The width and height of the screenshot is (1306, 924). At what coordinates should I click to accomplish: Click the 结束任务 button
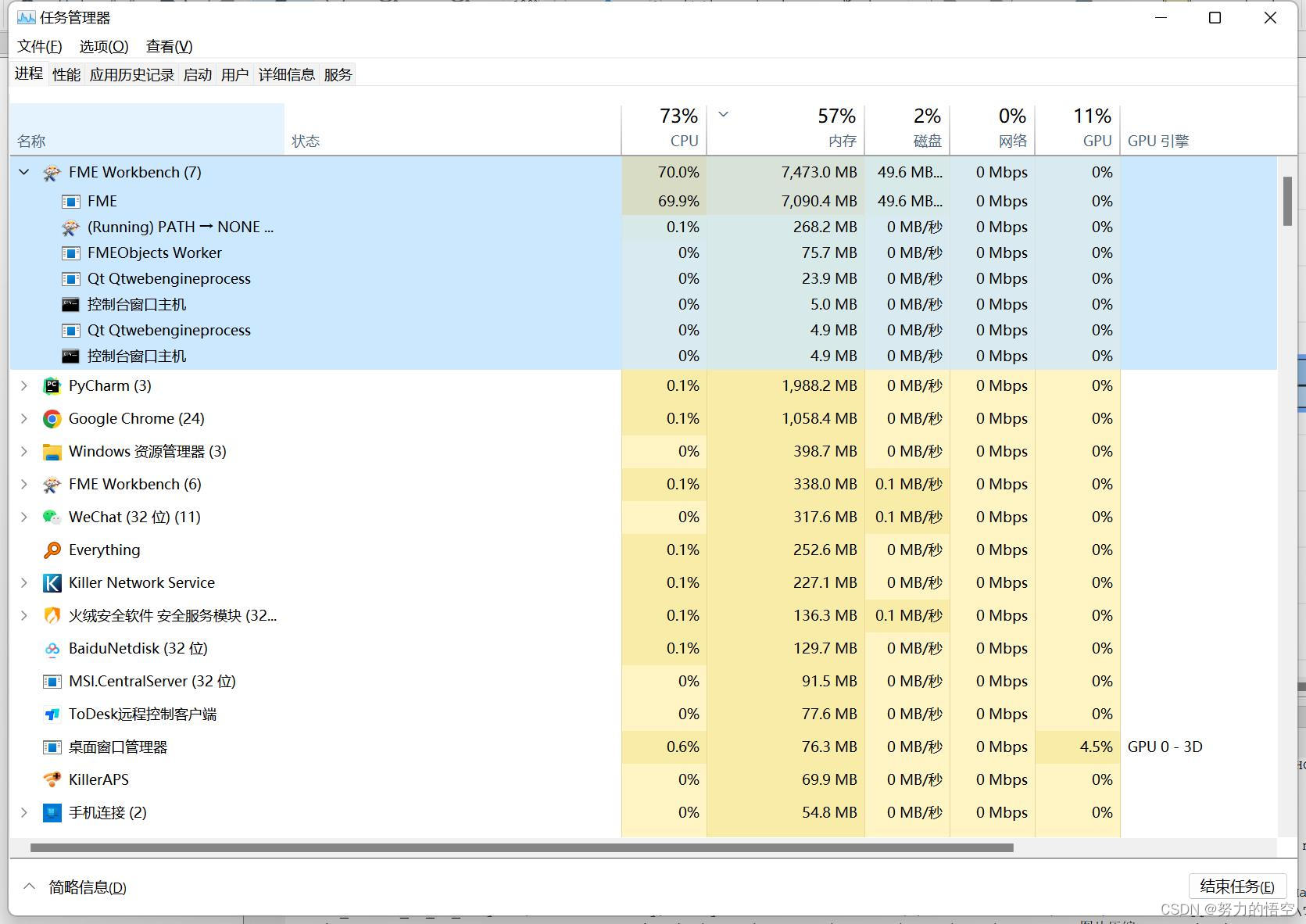[1237, 886]
